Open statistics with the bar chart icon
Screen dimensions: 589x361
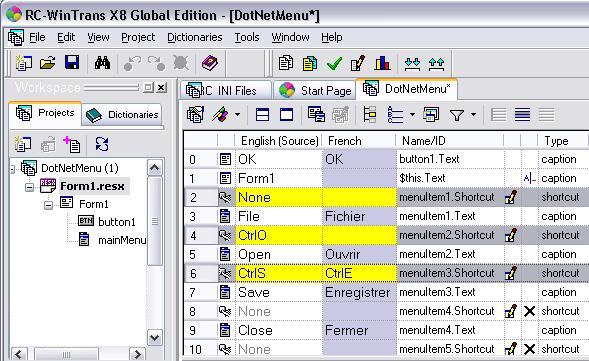coord(382,63)
